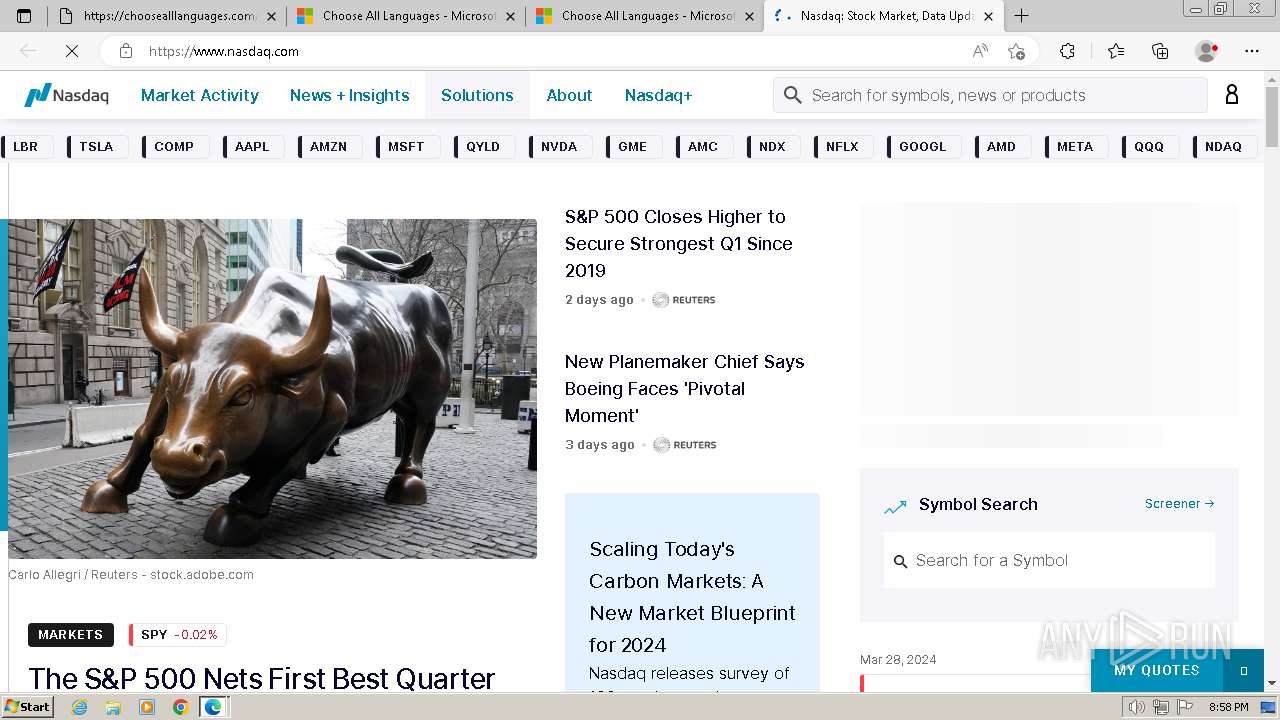Open Chrome from taskbar
This screenshot has width=1280, height=720.
click(x=180, y=707)
